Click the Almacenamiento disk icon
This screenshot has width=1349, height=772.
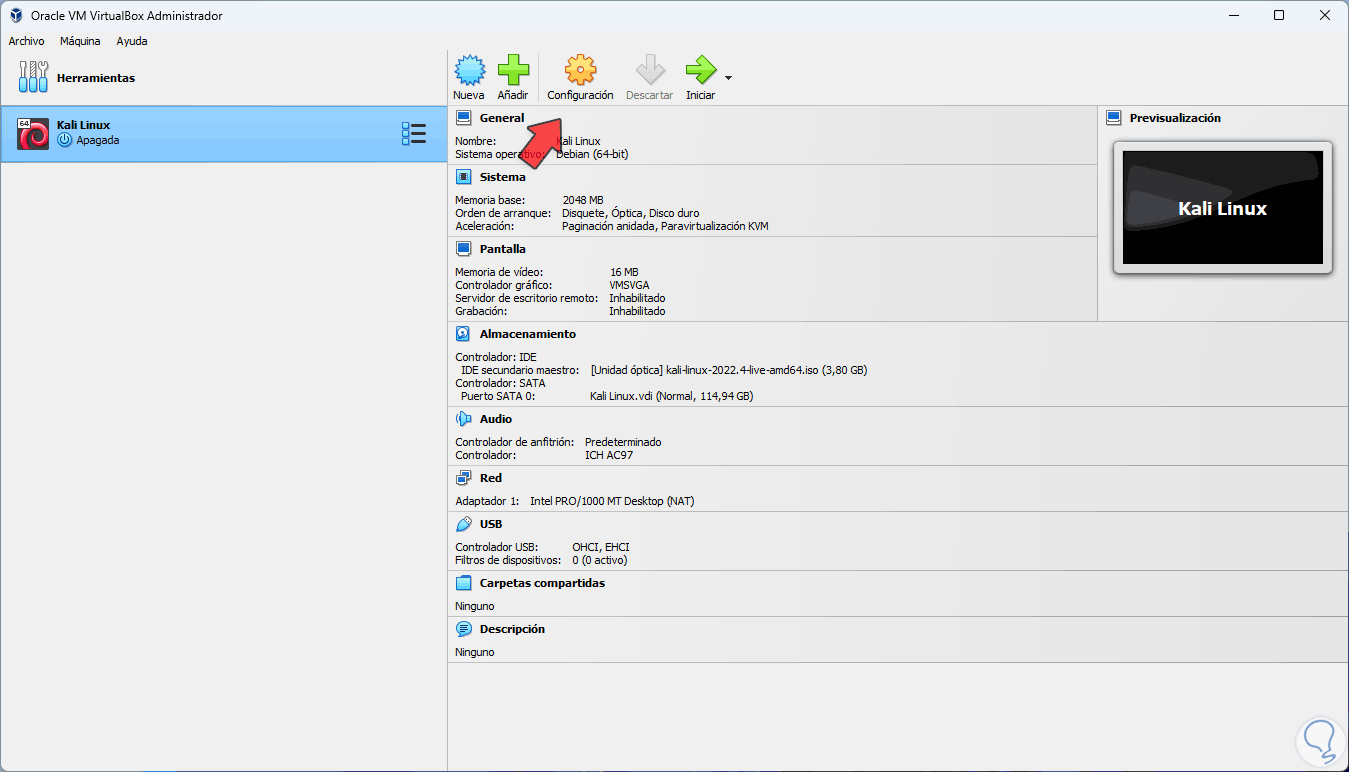[x=463, y=334]
